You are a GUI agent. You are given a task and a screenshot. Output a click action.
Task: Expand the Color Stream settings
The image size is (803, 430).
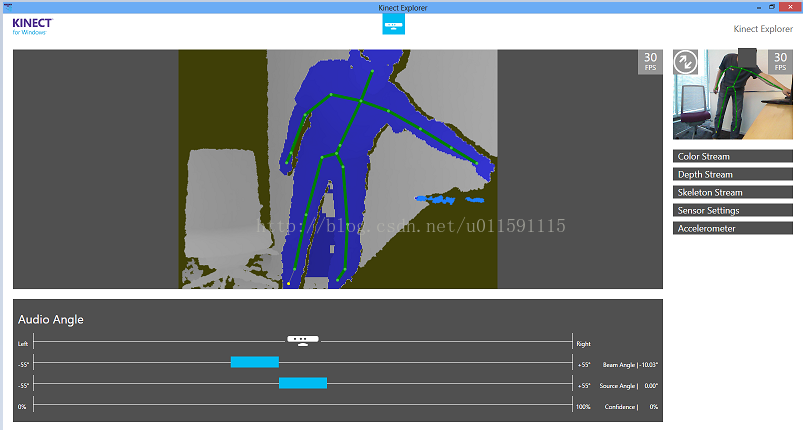click(x=732, y=156)
